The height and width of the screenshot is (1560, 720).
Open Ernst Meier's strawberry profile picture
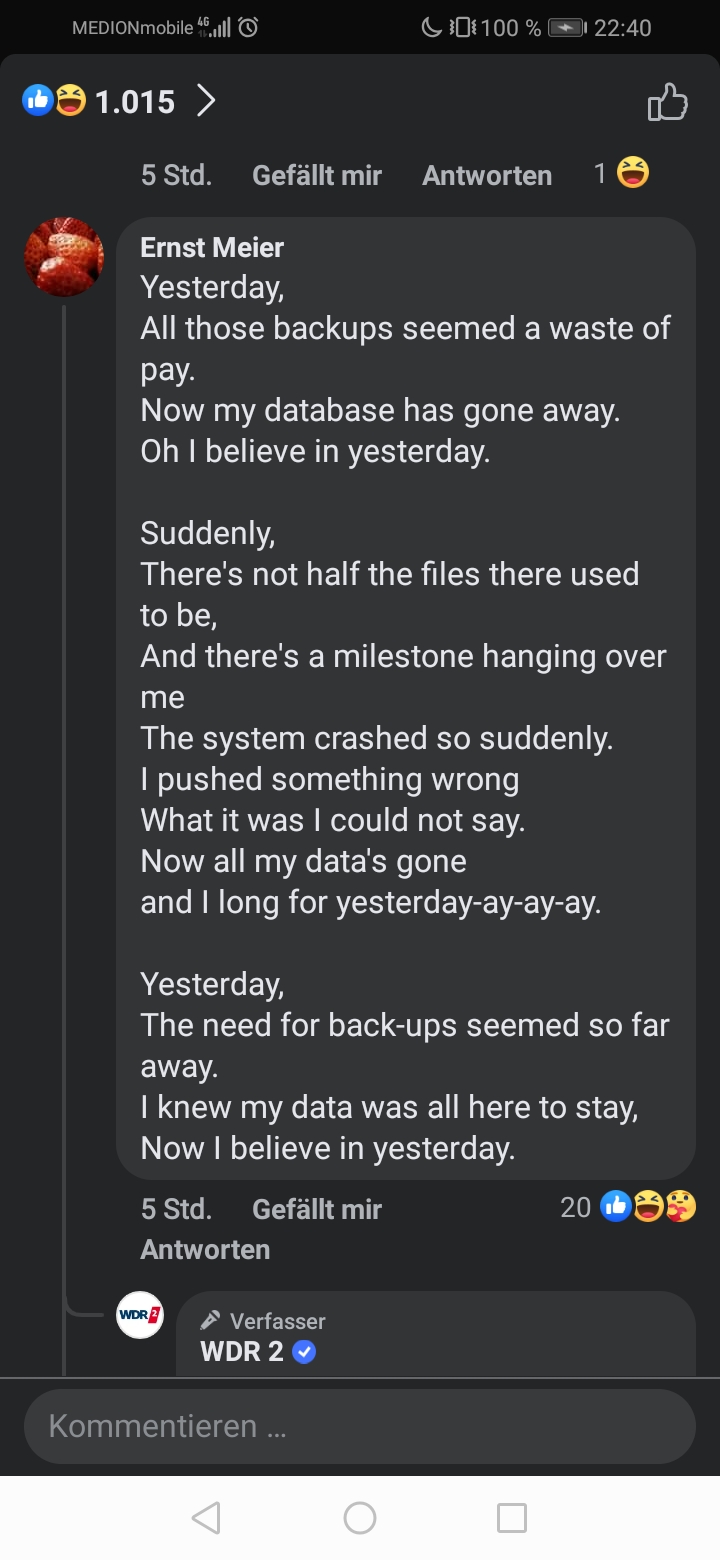pos(64,257)
